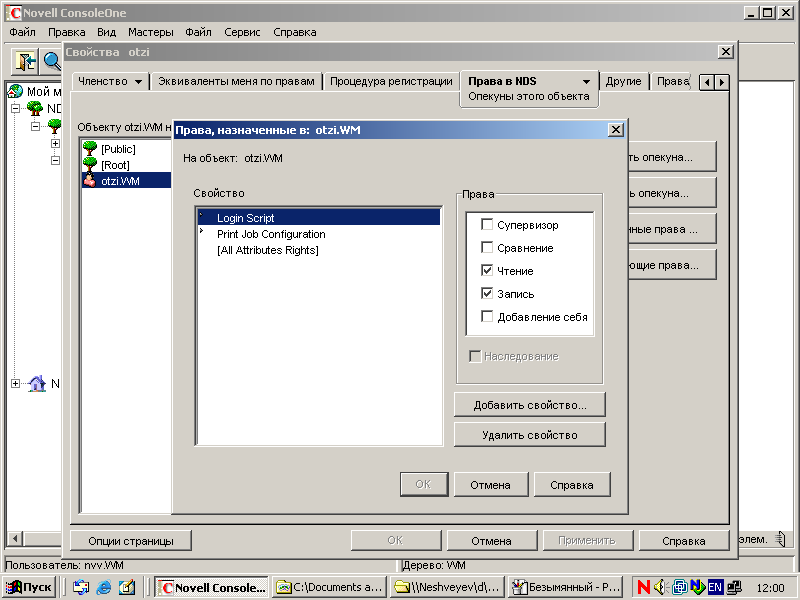Switch to \\Neshveyev\d taskbar item
800x600 pixels.
click(447, 587)
